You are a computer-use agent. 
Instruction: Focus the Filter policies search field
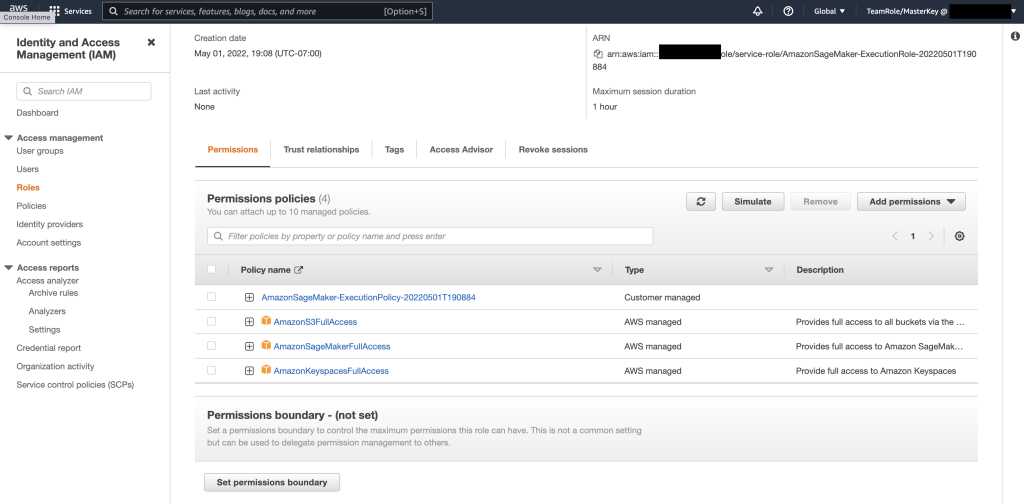430,236
